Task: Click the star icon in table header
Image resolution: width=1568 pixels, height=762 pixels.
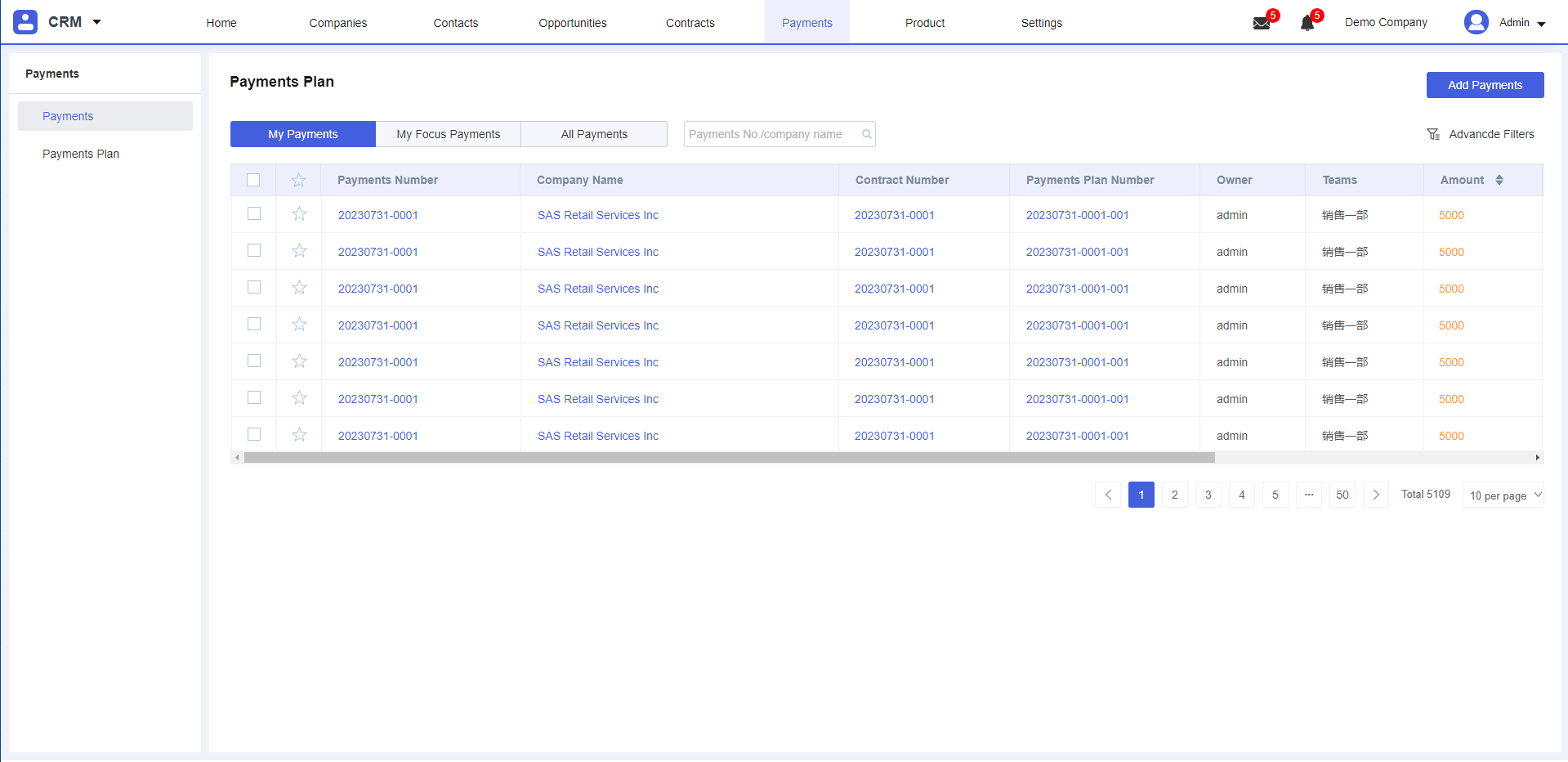Action: point(299,180)
